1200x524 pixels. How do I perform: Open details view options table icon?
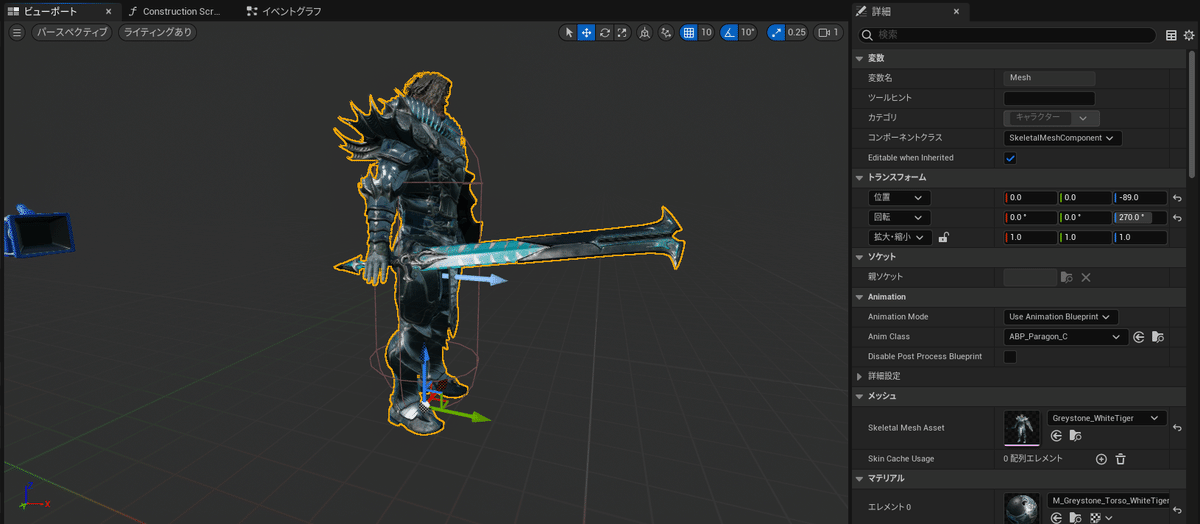click(x=1172, y=35)
